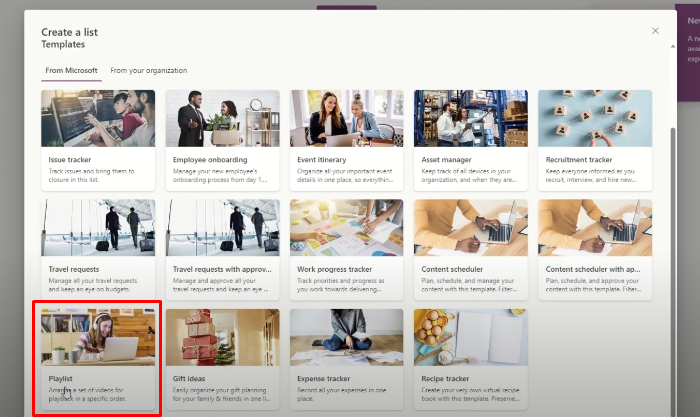Select the Issue tracker template thumbnail
This screenshot has width=700, height=417.
click(98, 118)
